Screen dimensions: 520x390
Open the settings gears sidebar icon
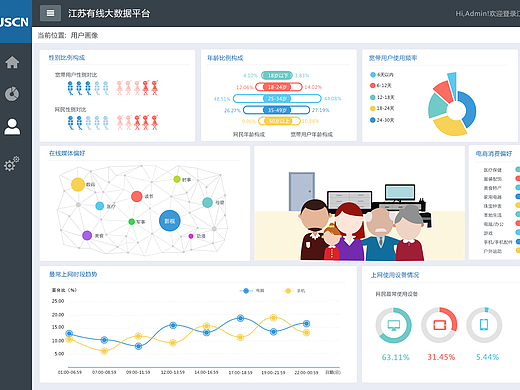tap(12, 164)
